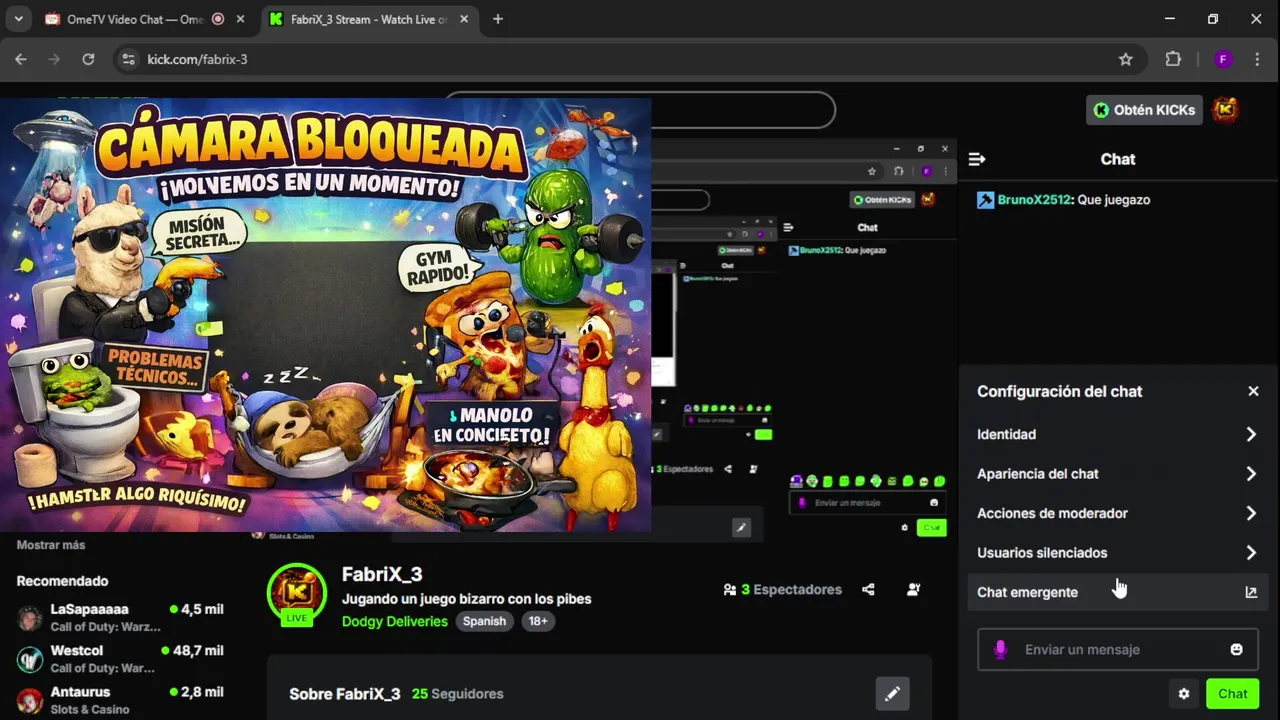Click the share stream icon
1280x720 pixels.
(x=868, y=590)
